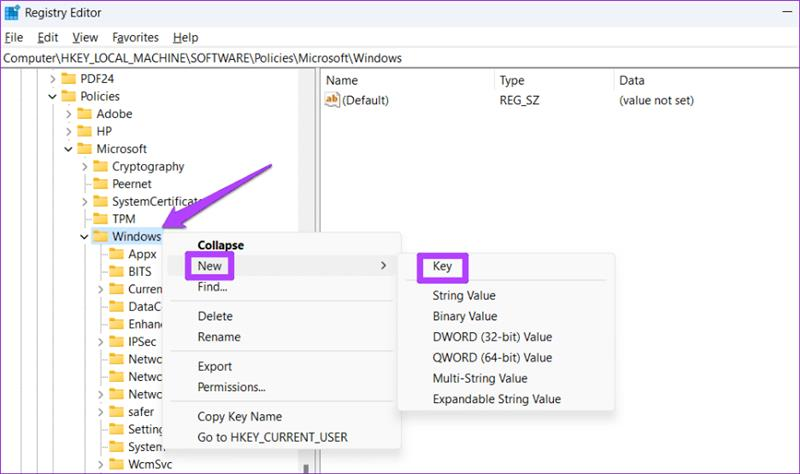Click the TPM folder icon
The height and width of the screenshot is (474, 800).
pyautogui.click(x=101, y=219)
